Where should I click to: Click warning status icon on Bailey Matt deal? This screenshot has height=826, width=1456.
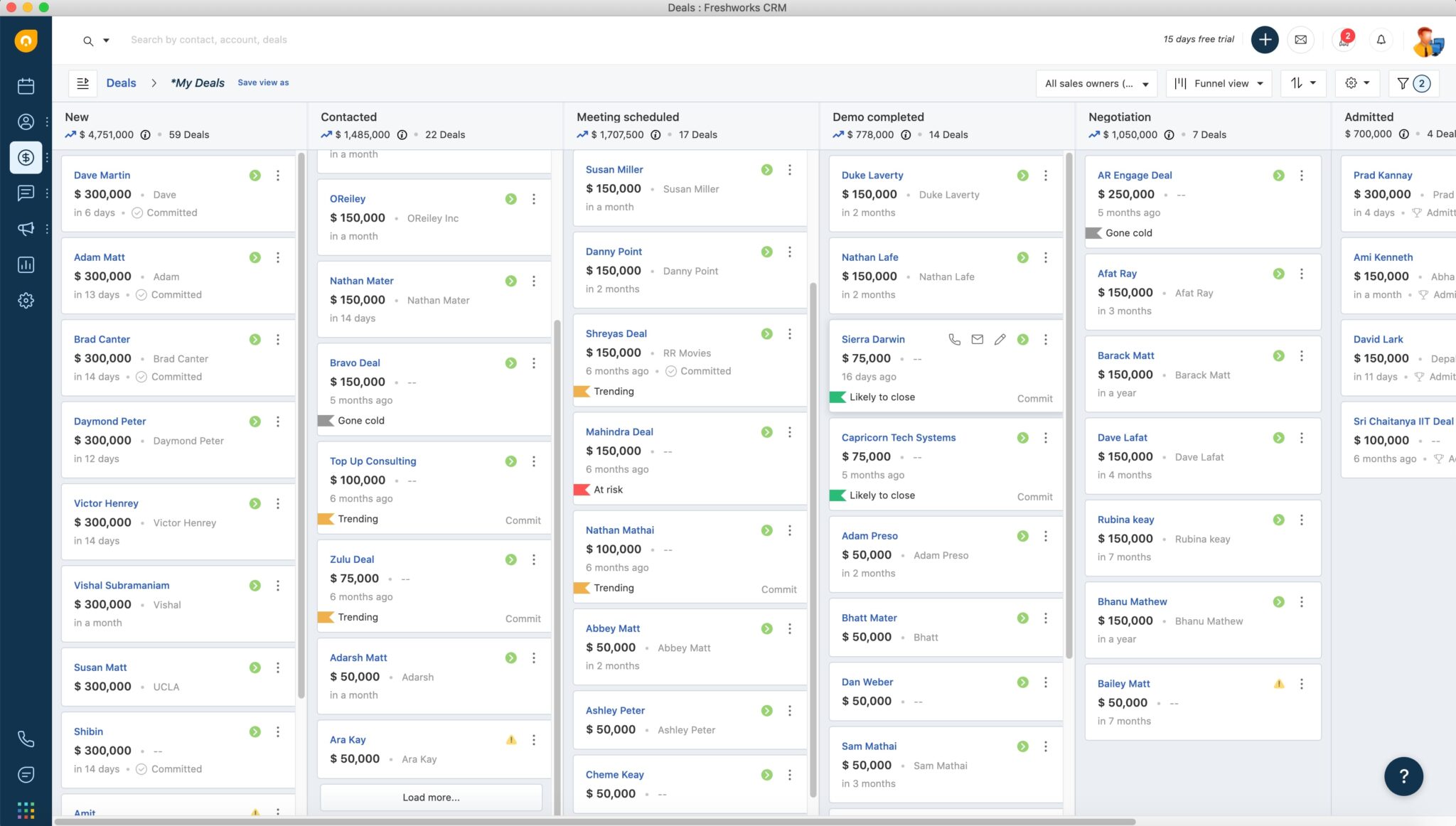pyautogui.click(x=1278, y=684)
